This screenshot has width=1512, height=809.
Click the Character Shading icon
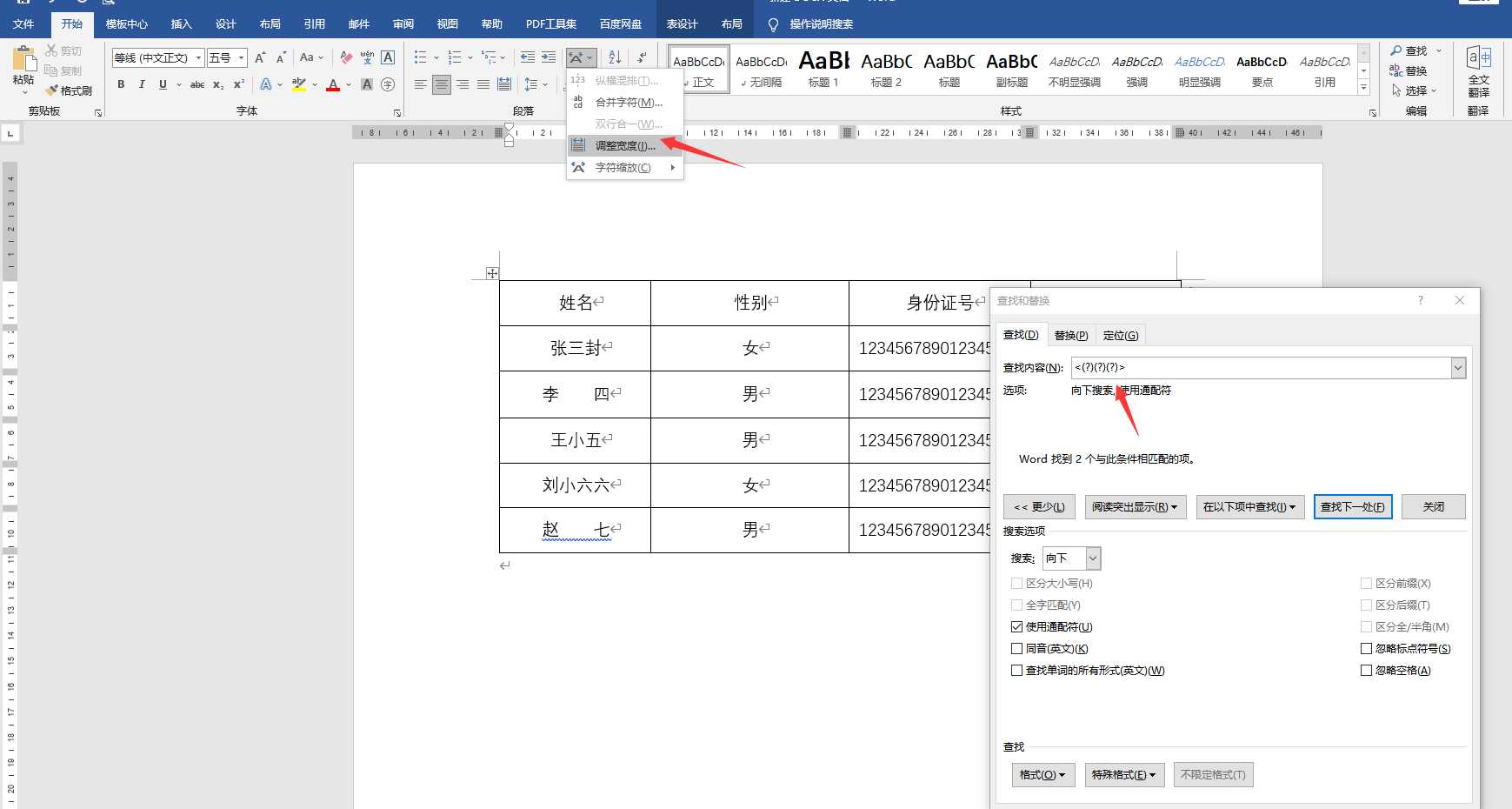pyautogui.click(x=367, y=84)
